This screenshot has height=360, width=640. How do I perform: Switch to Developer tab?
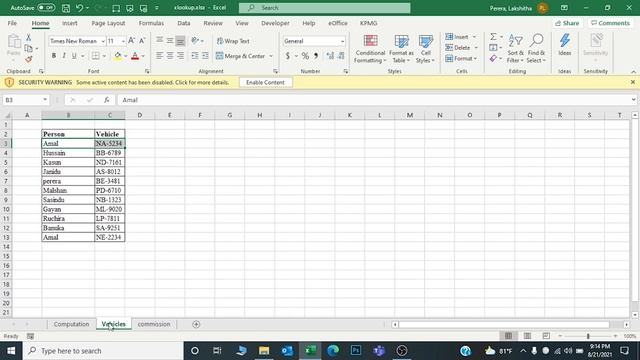tap(275, 23)
